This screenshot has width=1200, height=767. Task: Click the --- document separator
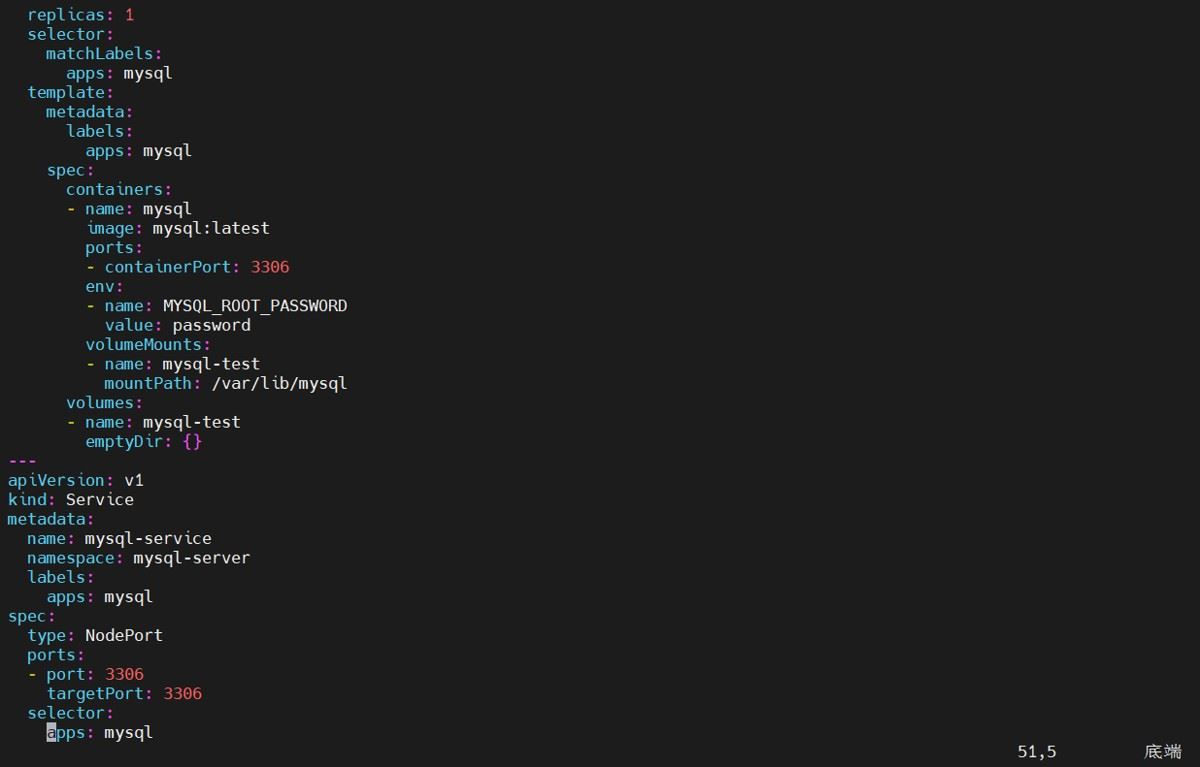click(22, 461)
